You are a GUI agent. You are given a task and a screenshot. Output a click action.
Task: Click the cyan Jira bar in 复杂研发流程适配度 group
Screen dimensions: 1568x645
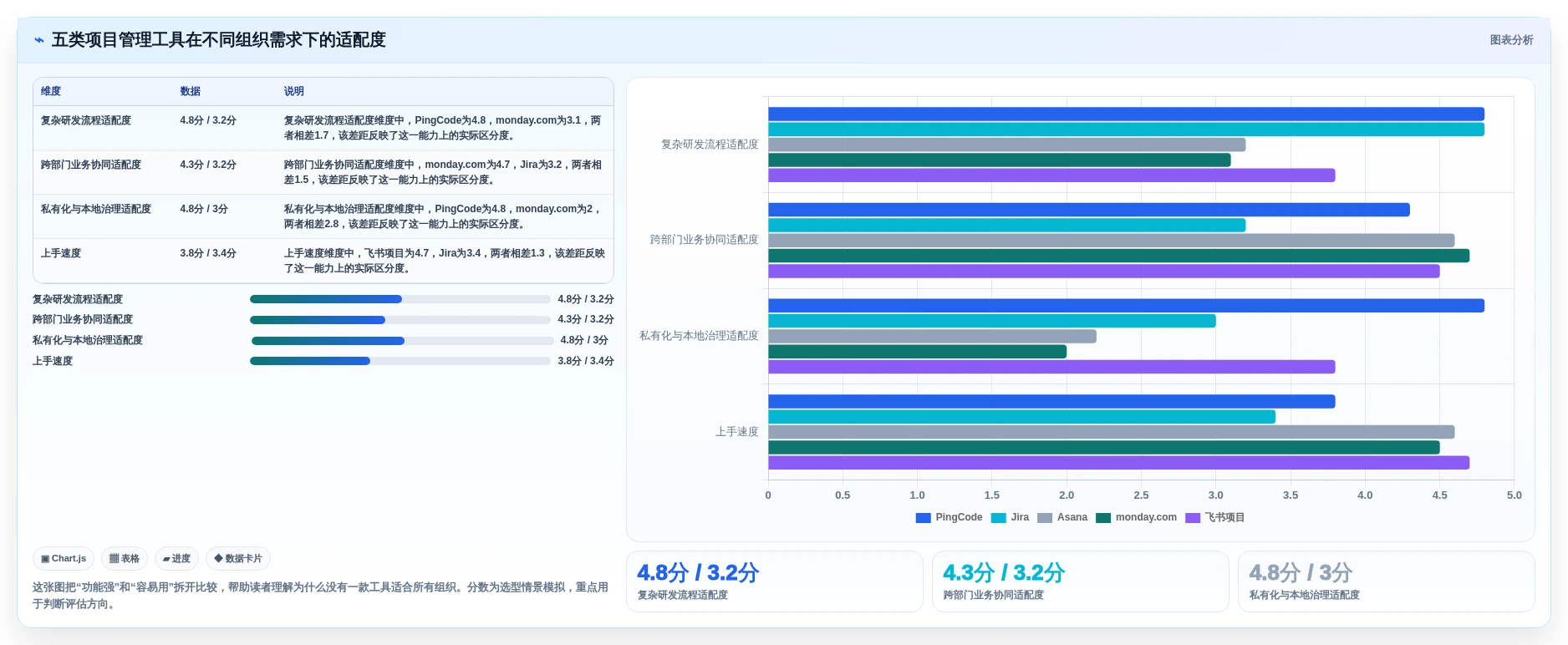(1126, 130)
